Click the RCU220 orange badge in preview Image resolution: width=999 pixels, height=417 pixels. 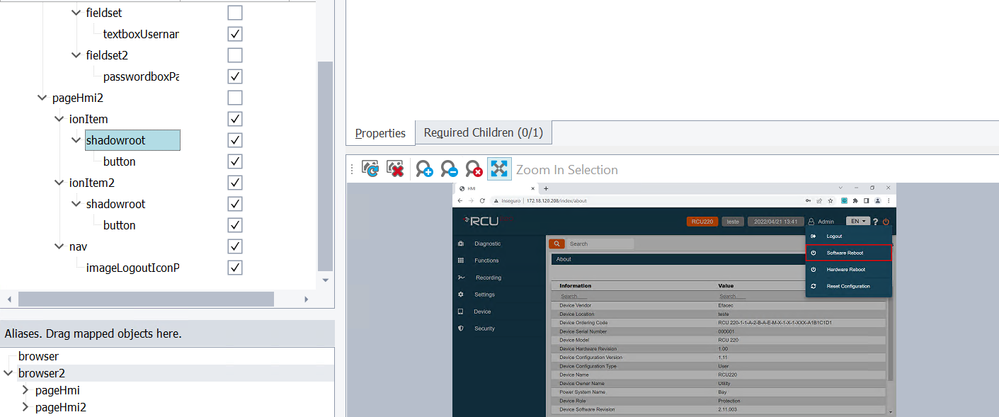point(703,222)
